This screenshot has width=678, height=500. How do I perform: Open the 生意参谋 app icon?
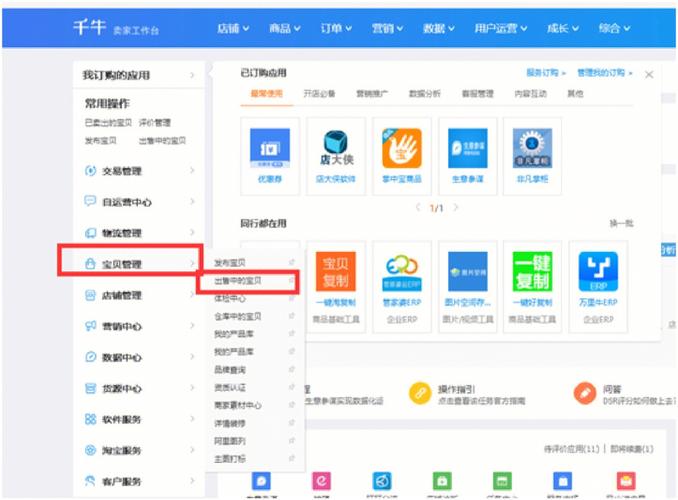467,148
